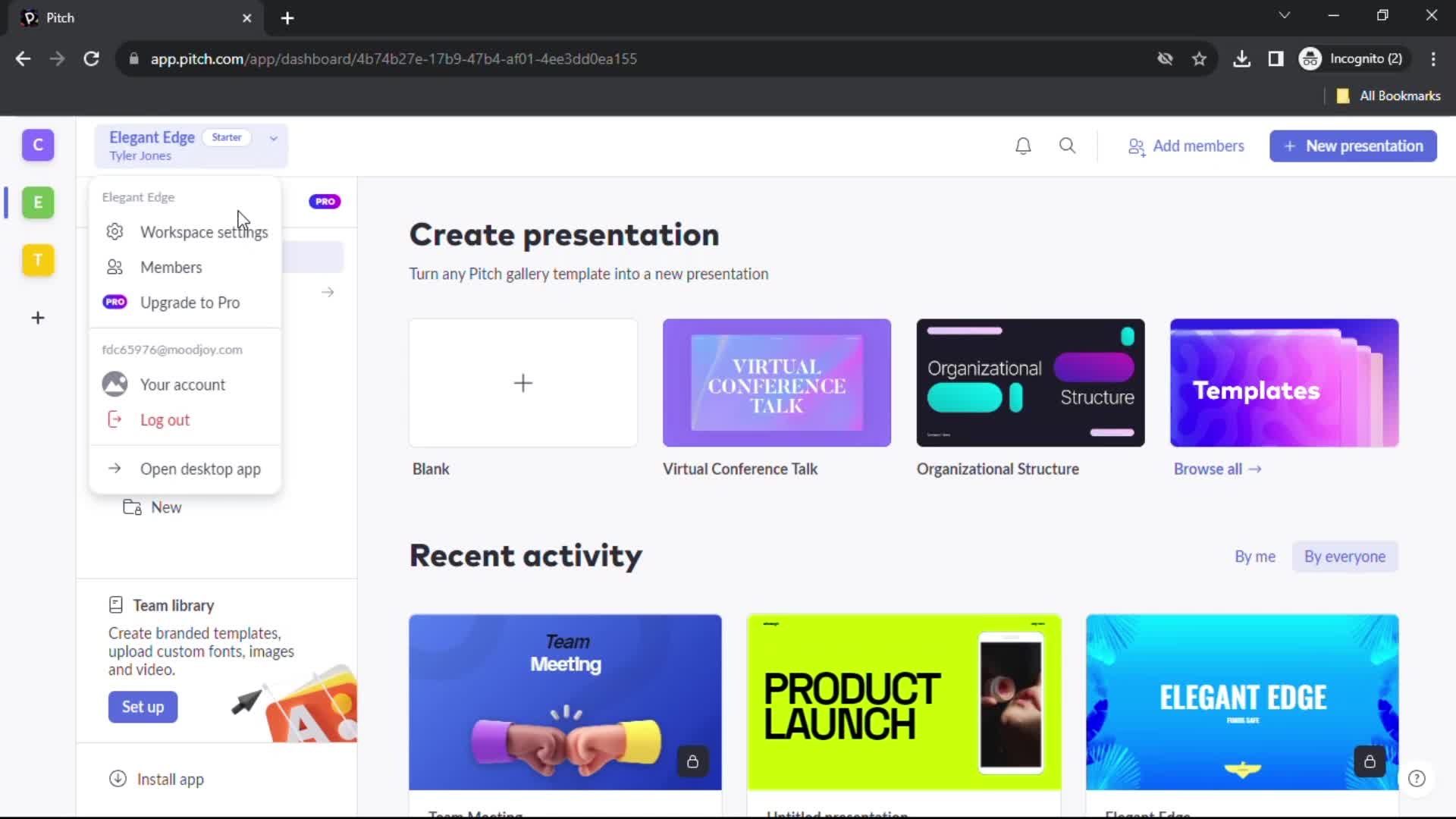Reload the page
The image size is (1456, 819).
click(x=92, y=58)
